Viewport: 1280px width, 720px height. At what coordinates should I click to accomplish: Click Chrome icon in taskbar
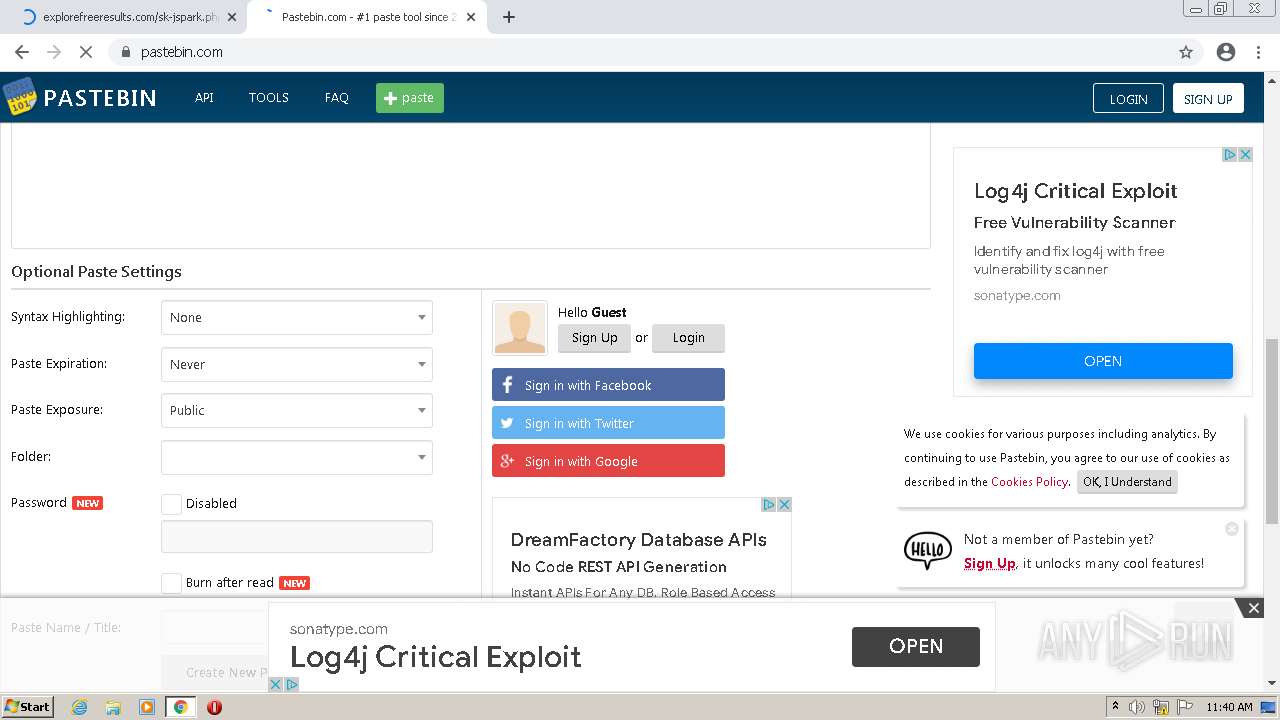(181, 707)
